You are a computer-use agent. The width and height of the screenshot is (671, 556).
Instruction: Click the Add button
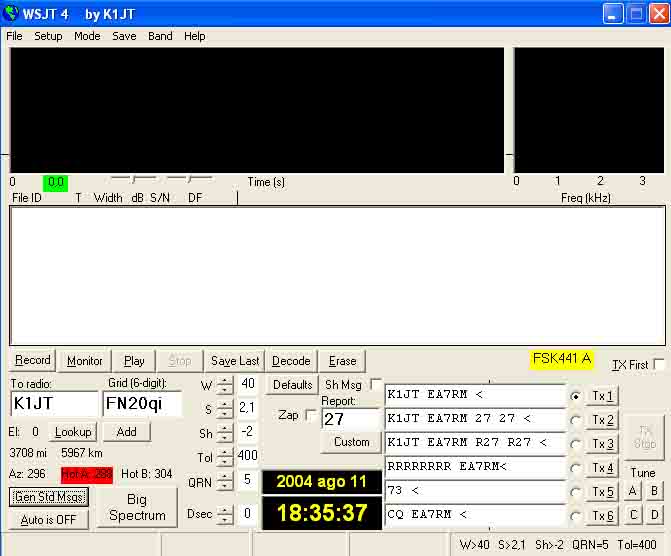click(x=127, y=432)
